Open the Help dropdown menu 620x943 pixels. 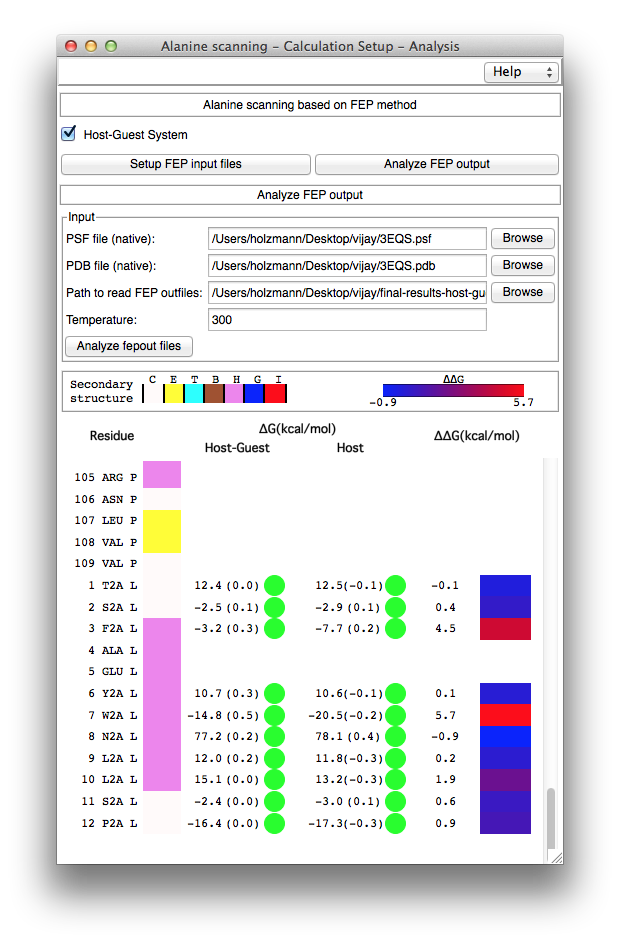click(x=520, y=72)
